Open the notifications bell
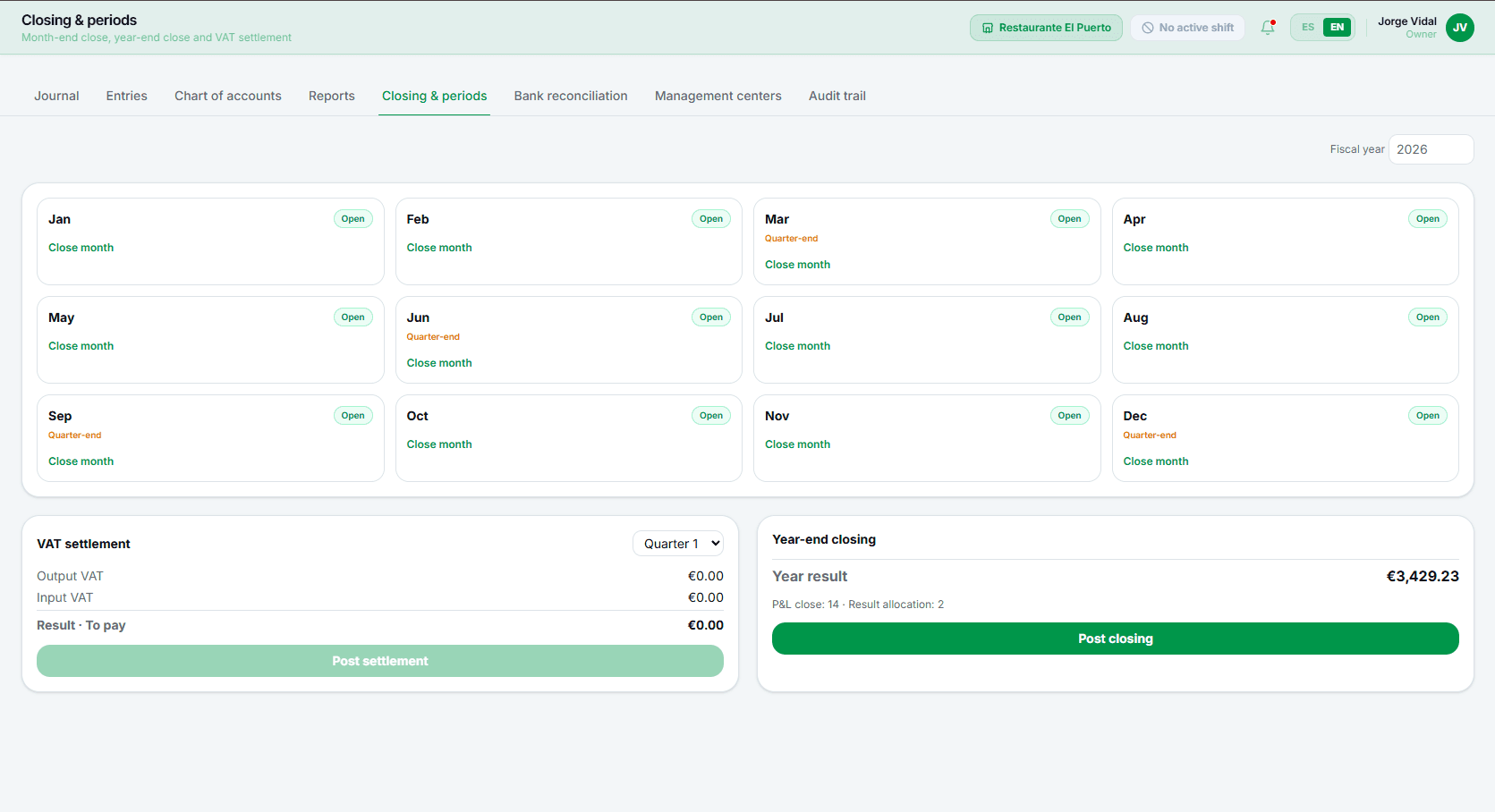Viewport: 1495px width, 812px height. (x=1267, y=28)
